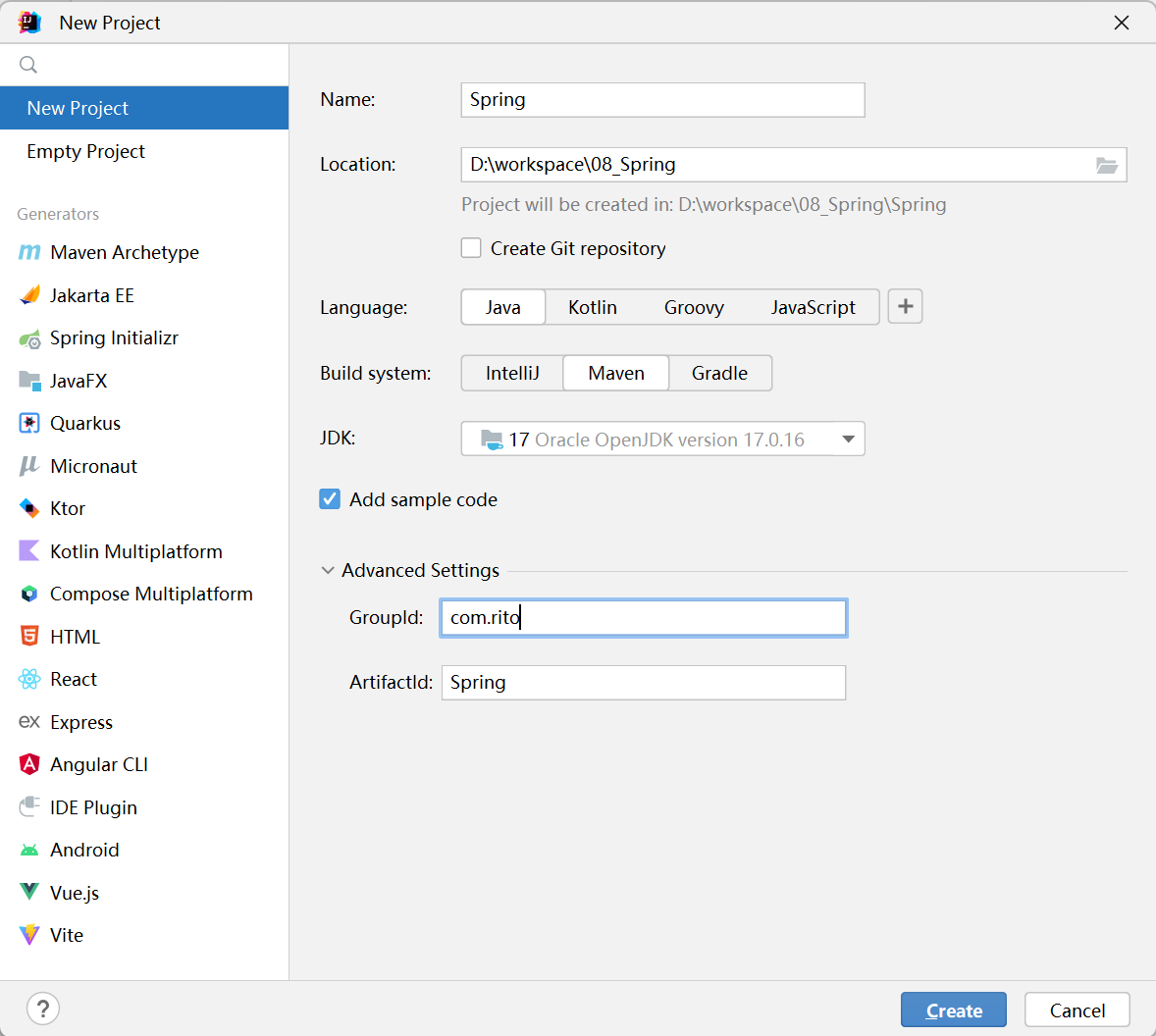Choose the Spring Initializr generator label
The height and width of the screenshot is (1036, 1156).
coord(114,338)
